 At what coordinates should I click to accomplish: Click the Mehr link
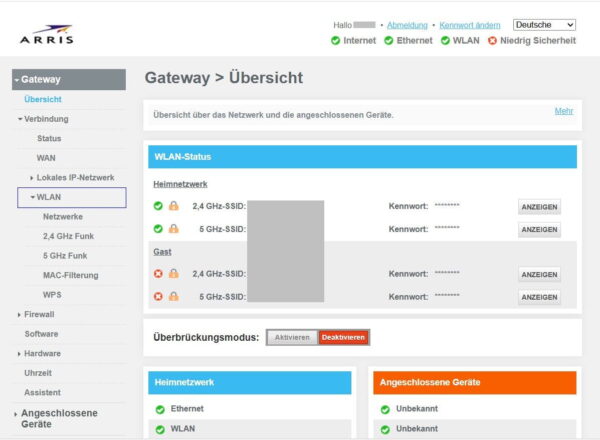point(564,111)
